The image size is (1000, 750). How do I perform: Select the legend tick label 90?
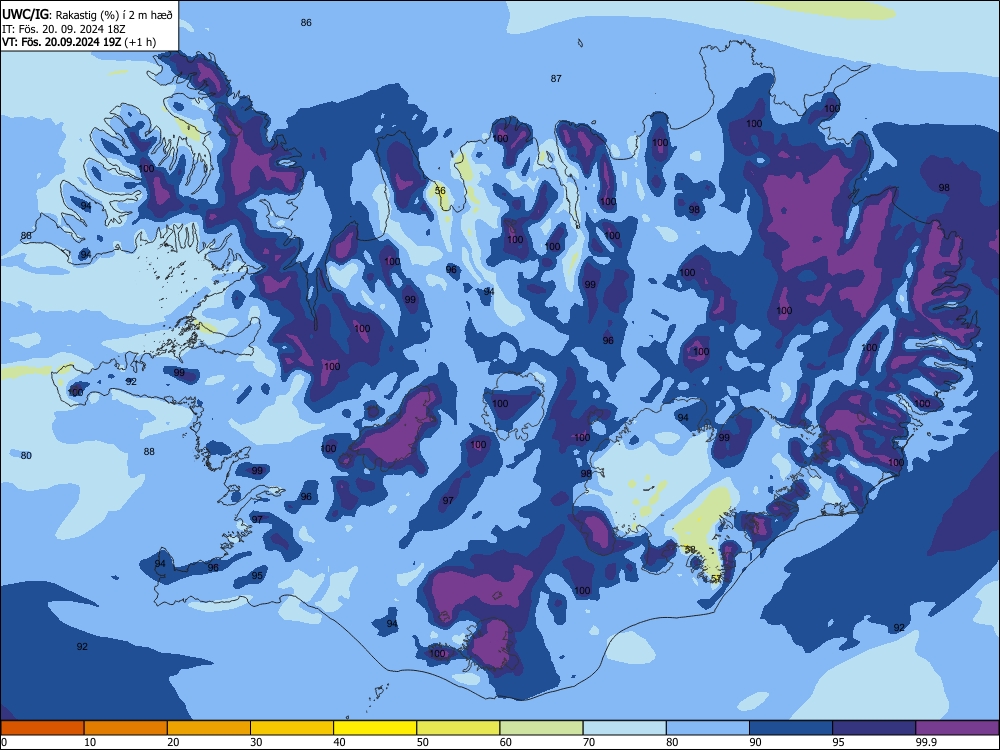pyautogui.click(x=756, y=742)
